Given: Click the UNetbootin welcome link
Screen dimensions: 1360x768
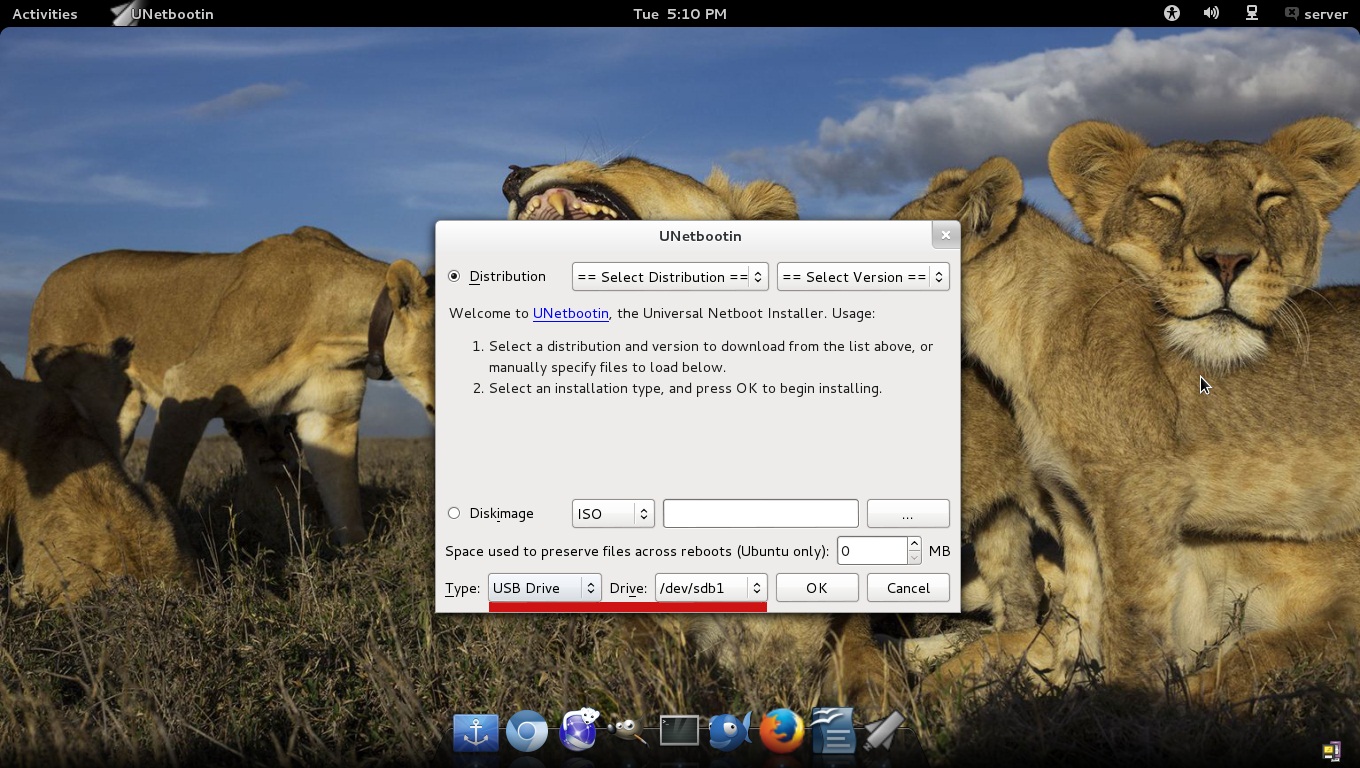Looking at the screenshot, I should [570, 313].
